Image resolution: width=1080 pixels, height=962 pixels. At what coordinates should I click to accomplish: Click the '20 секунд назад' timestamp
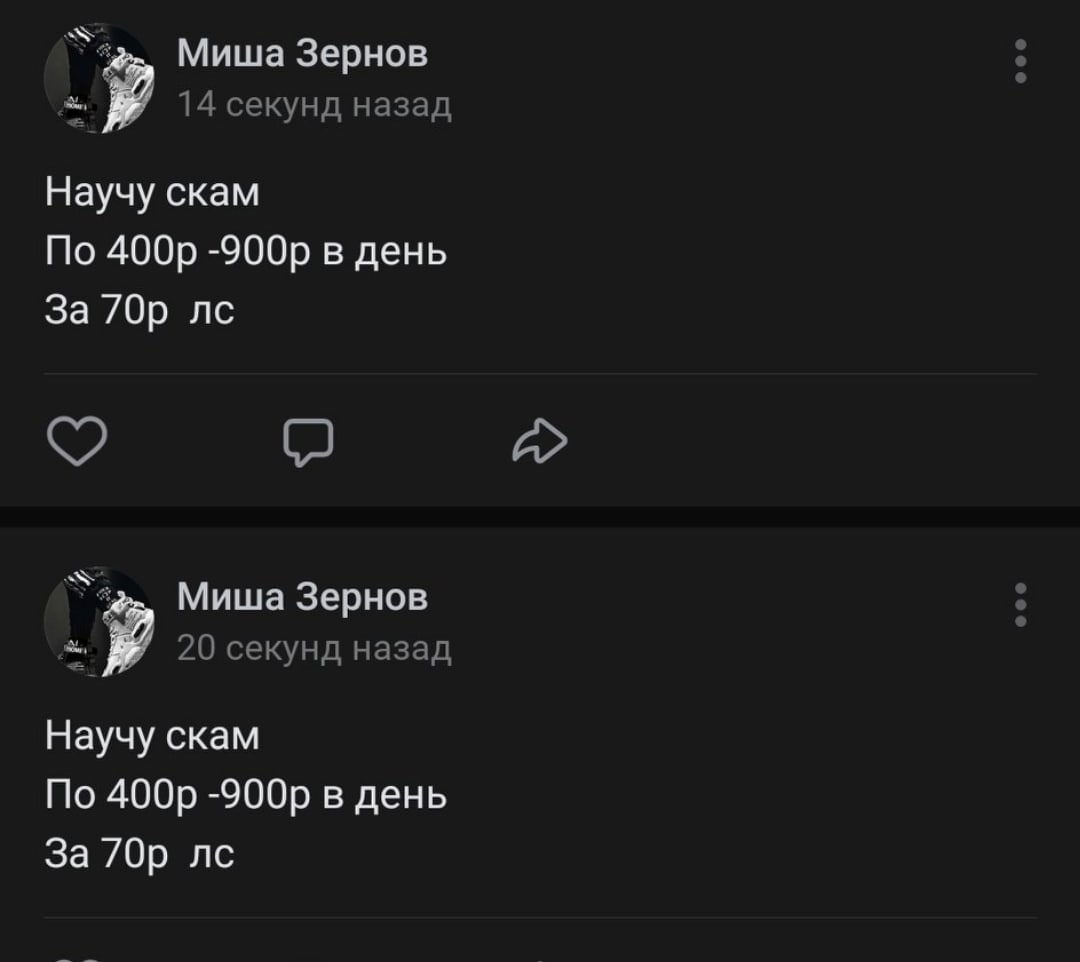pyautogui.click(x=314, y=649)
